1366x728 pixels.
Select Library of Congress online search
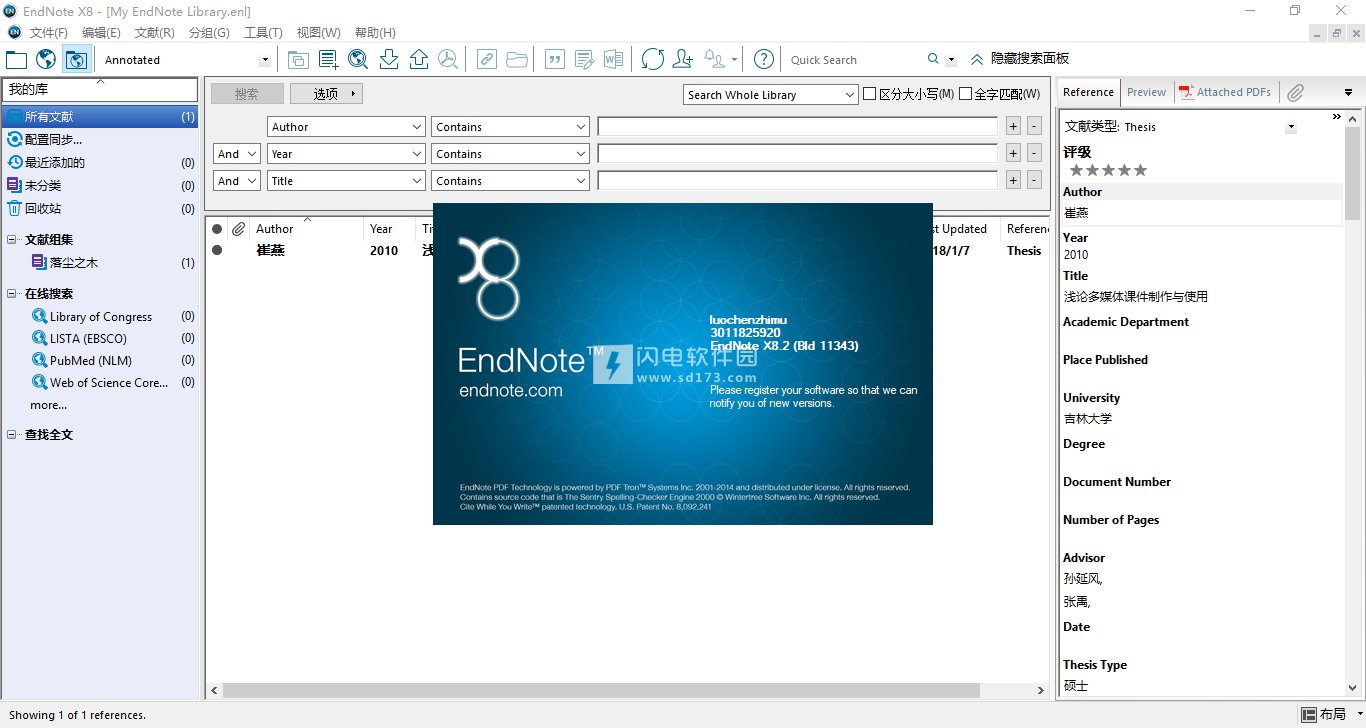101,316
